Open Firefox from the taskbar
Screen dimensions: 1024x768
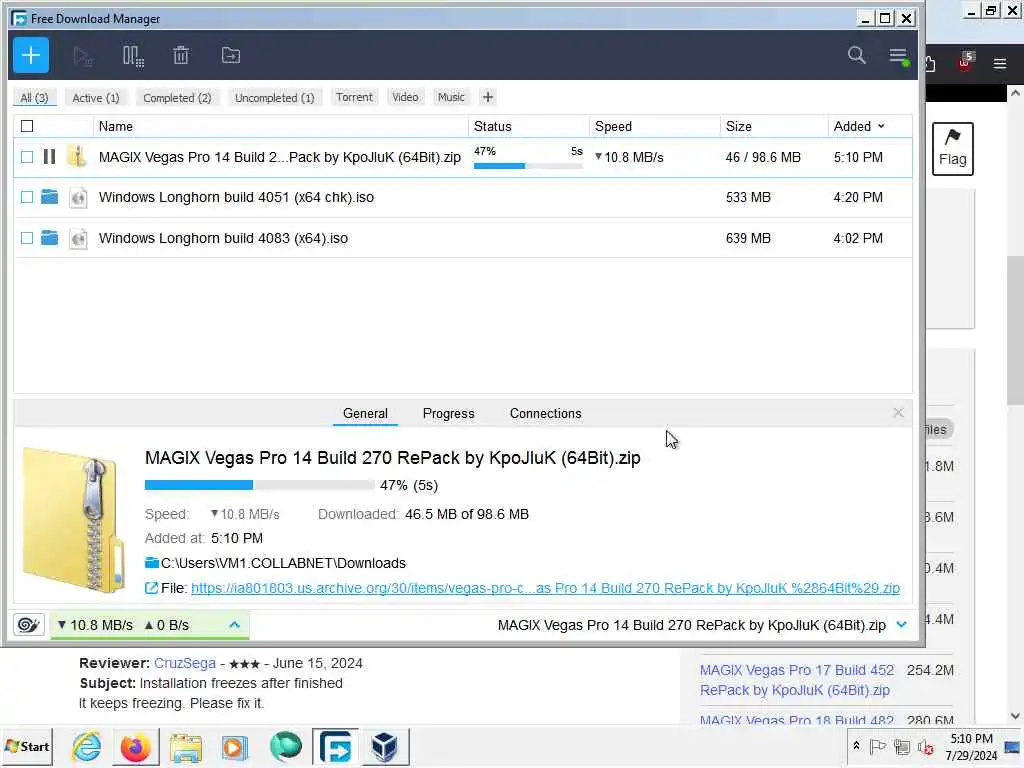[x=136, y=746]
